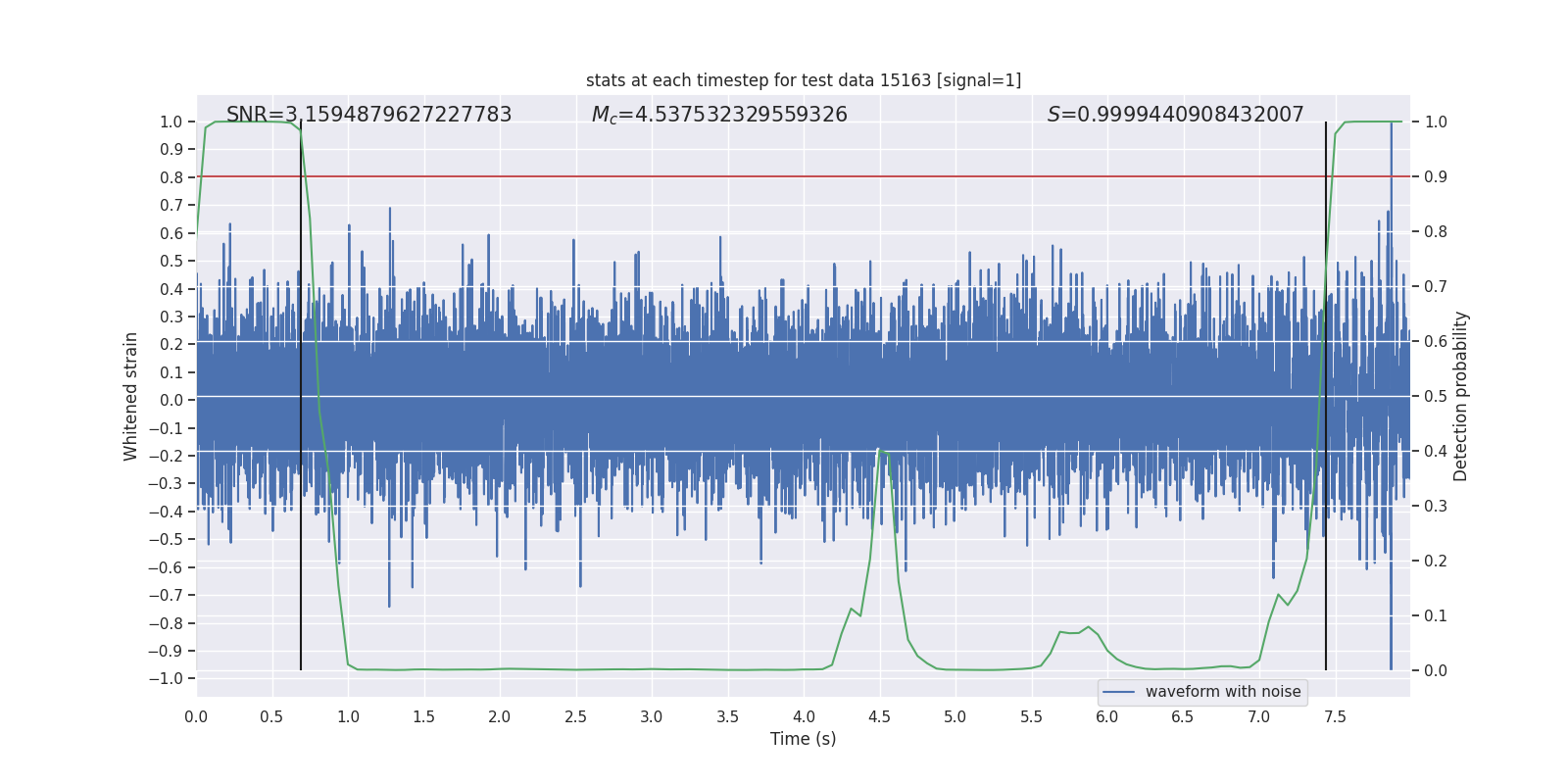The width and height of the screenshot is (1568, 784).
Task: Click the 'Detection probability' right axis label
Action: click(1460, 396)
